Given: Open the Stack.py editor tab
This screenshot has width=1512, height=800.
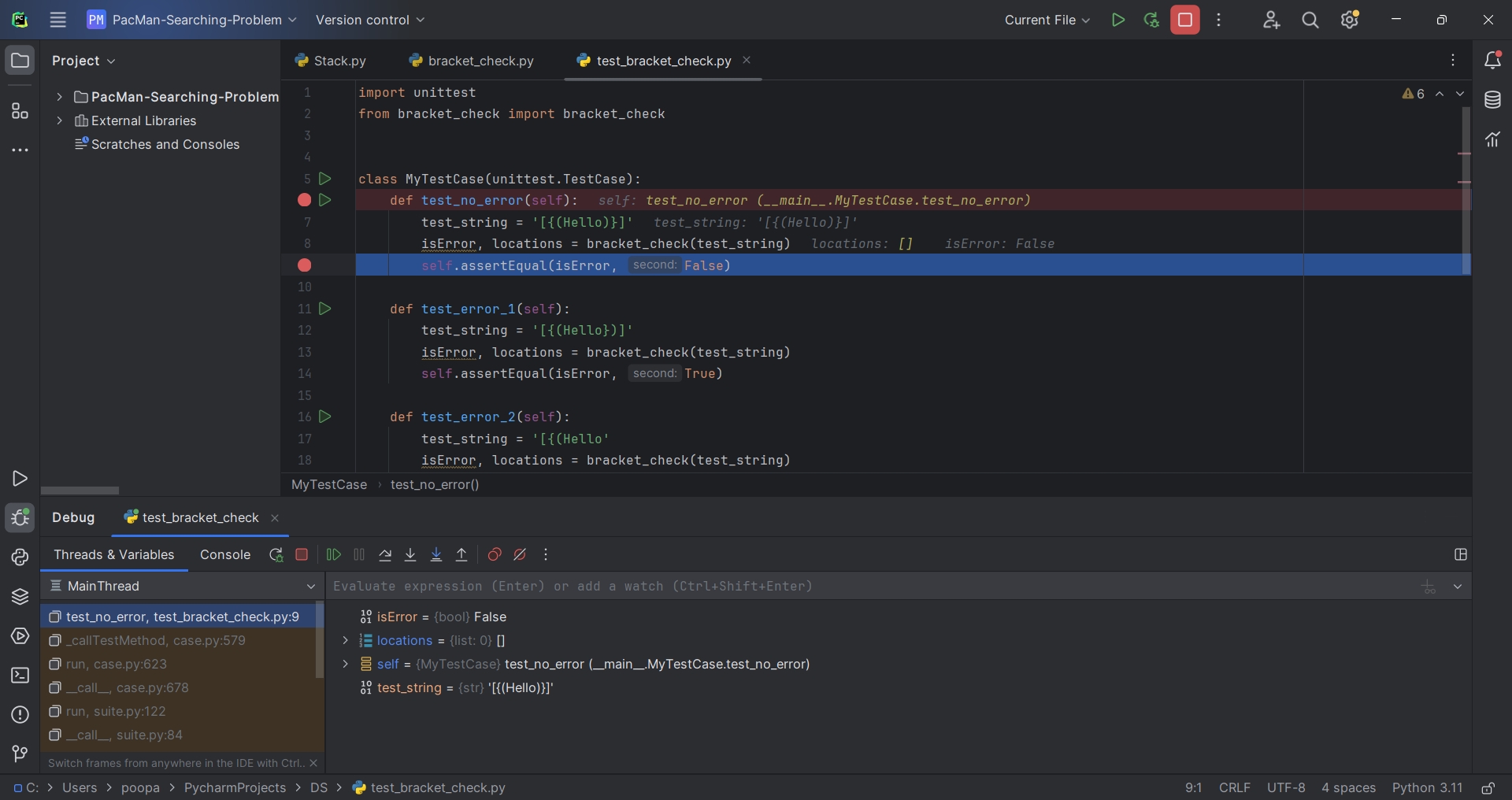Looking at the screenshot, I should (x=339, y=60).
